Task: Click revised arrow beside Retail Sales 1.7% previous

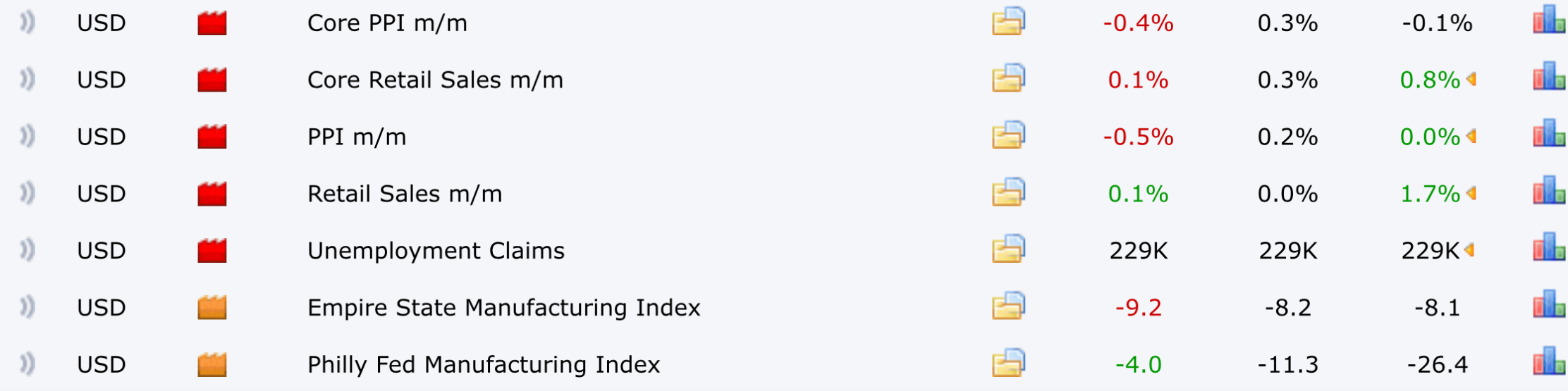Action: click(x=1471, y=193)
